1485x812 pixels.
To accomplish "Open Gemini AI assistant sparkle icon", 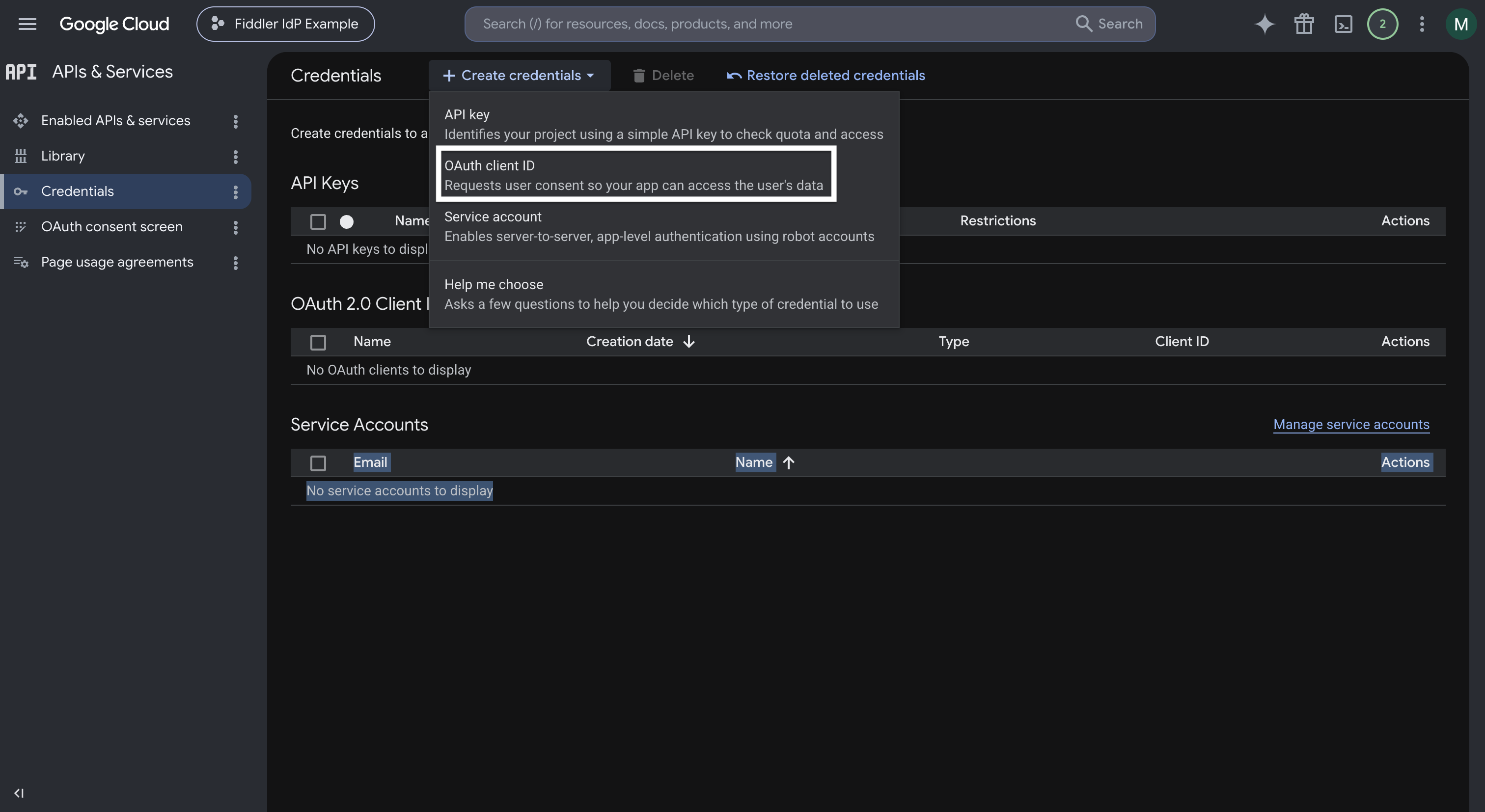I will (x=1264, y=24).
